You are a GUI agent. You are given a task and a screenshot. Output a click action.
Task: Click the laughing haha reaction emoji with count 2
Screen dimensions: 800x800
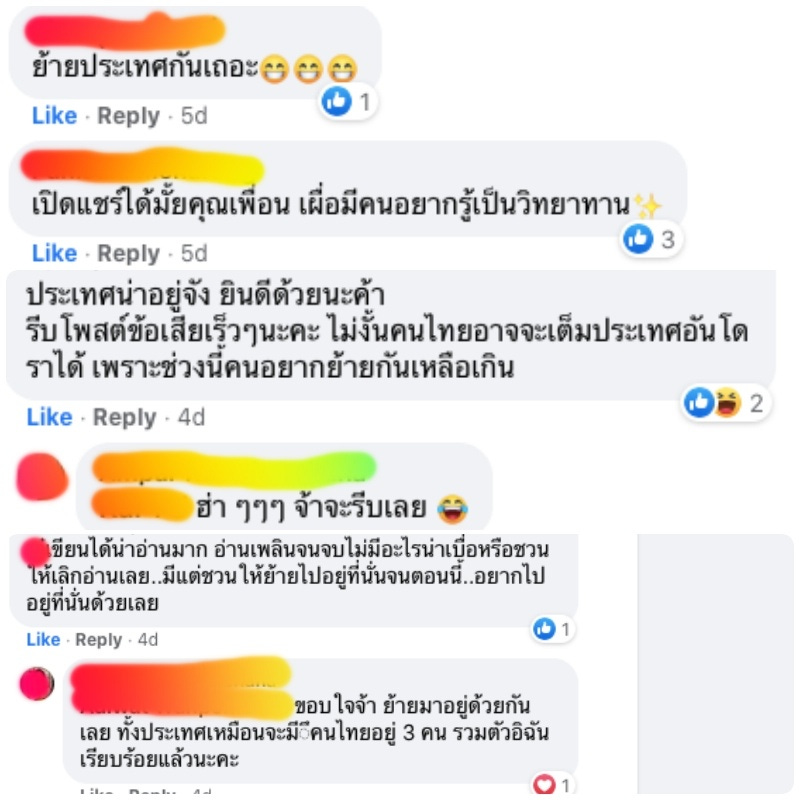click(x=728, y=403)
